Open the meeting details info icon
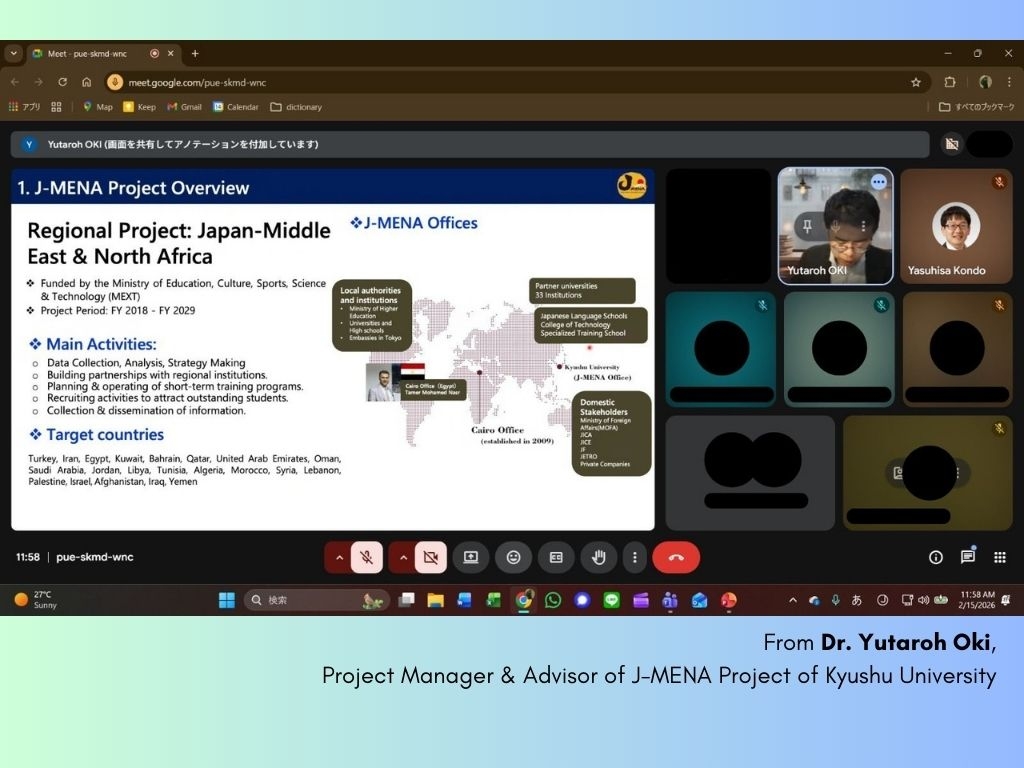The width and height of the screenshot is (1024, 768). point(936,557)
